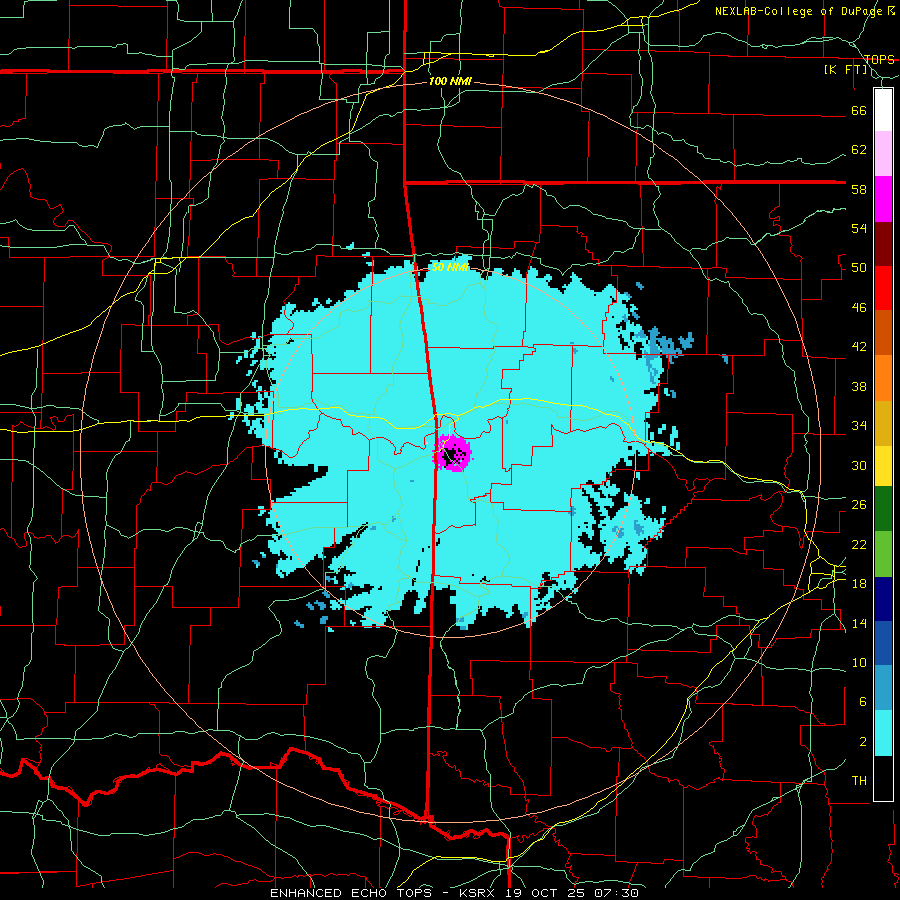Click the legend value '42'
The image size is (900, 900).
point(859,347)
